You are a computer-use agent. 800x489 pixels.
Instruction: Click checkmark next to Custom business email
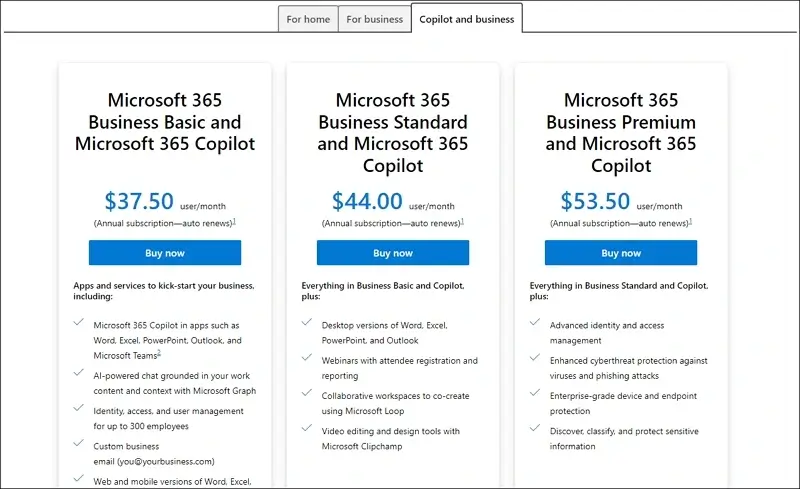click(79, 443)
